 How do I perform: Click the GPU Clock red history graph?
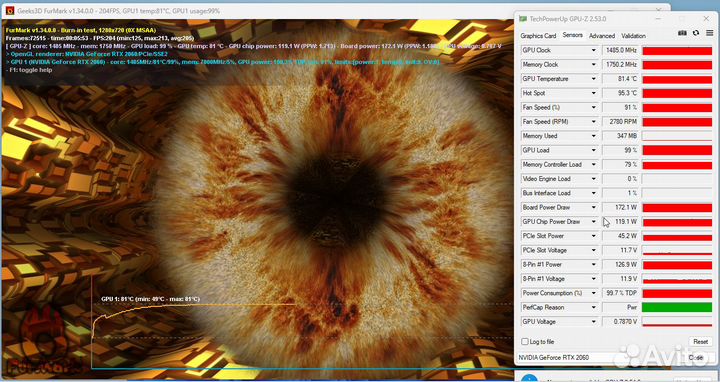tap(677, 51)
